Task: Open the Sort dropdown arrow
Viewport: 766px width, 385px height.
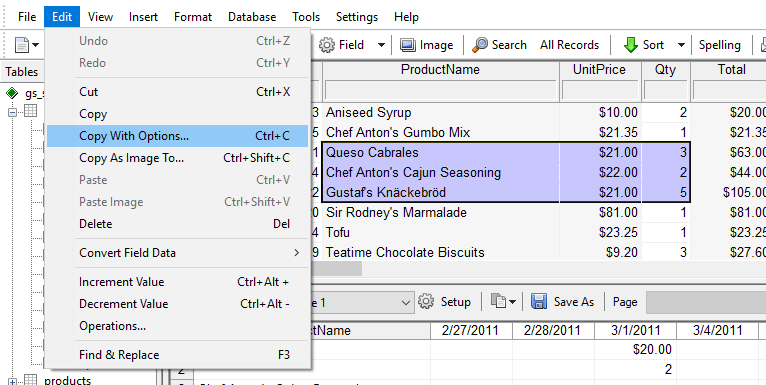Action: pyautogui.click(x=681, y=45)
